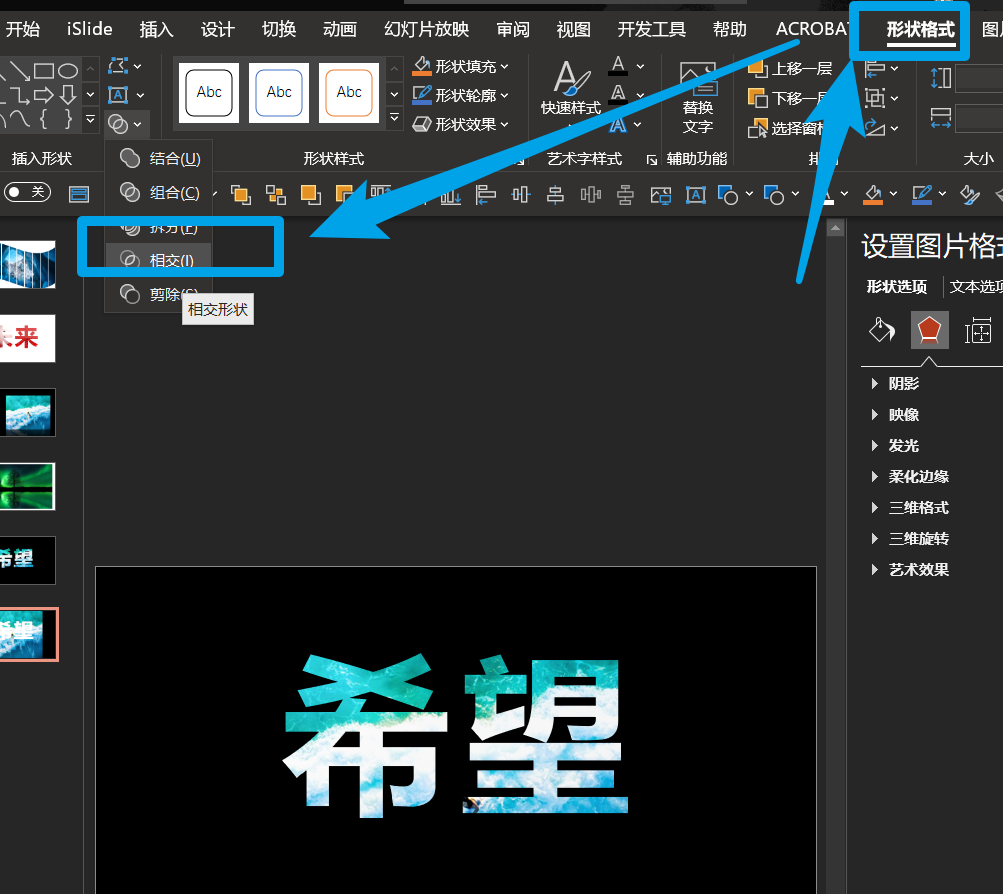Screen dimensions: 1003x894
Task: Click the text box icon in Insert Shapes
Action: [125, 95]
